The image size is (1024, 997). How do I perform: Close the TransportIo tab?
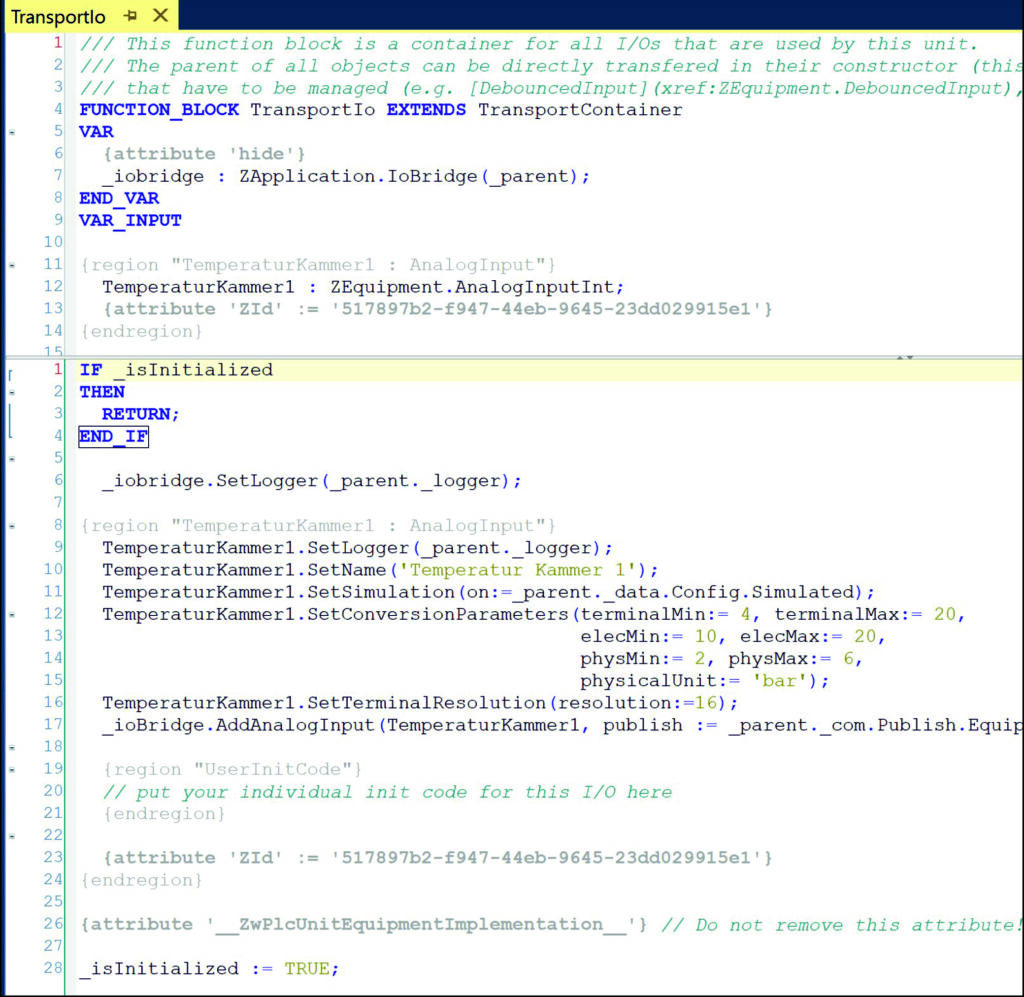coord(160,15)
